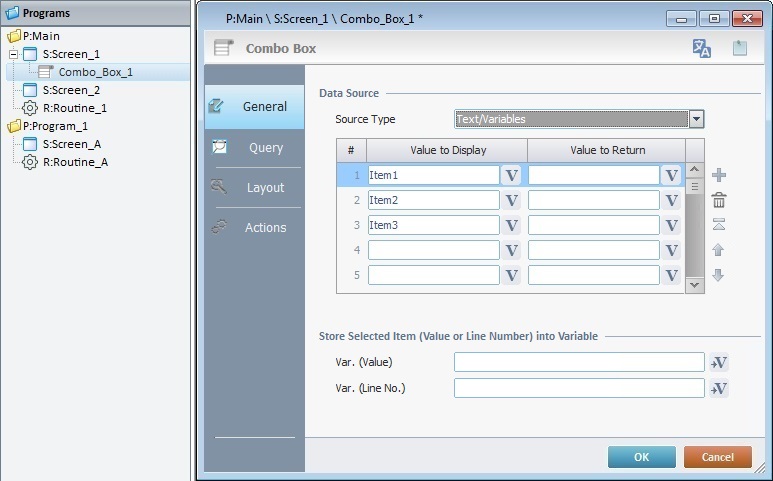773x481 pixels.
Task: Open the translation icon in the header
Action: (x=702, y=48)
